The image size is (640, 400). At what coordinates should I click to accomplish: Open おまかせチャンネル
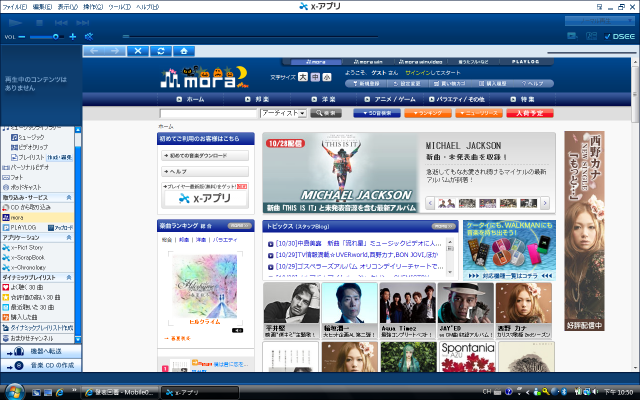pos(28,338)
